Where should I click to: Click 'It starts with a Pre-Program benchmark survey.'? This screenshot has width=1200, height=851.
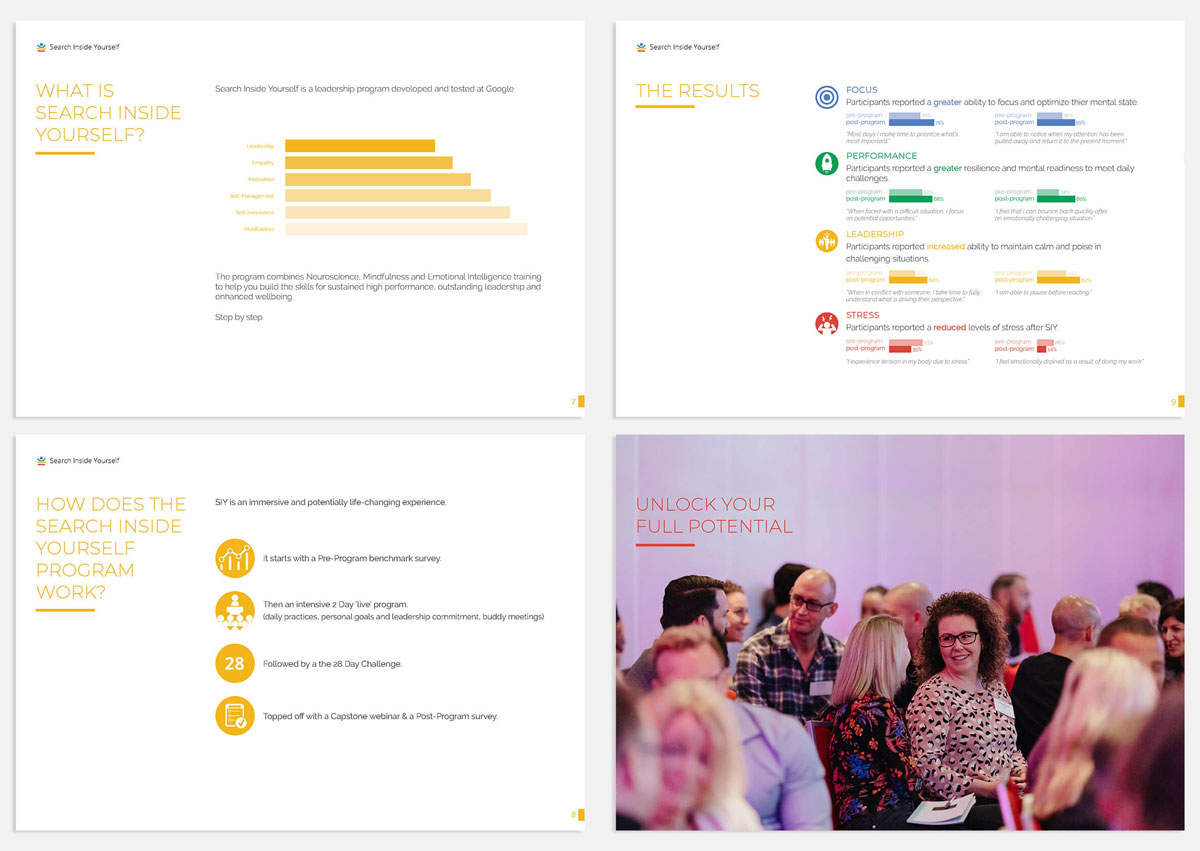[x=352, y=558]
